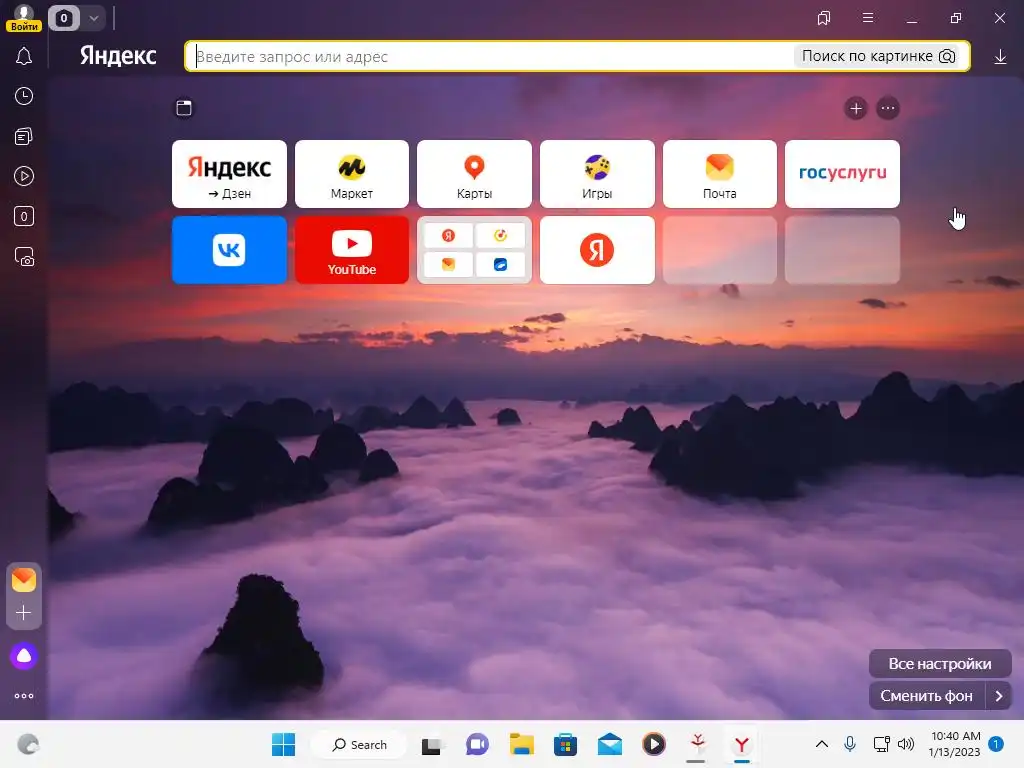Click Все настройки button
Image resolution: width=1024 pixels, height=768 pixels.
click(x=940, y=664)
